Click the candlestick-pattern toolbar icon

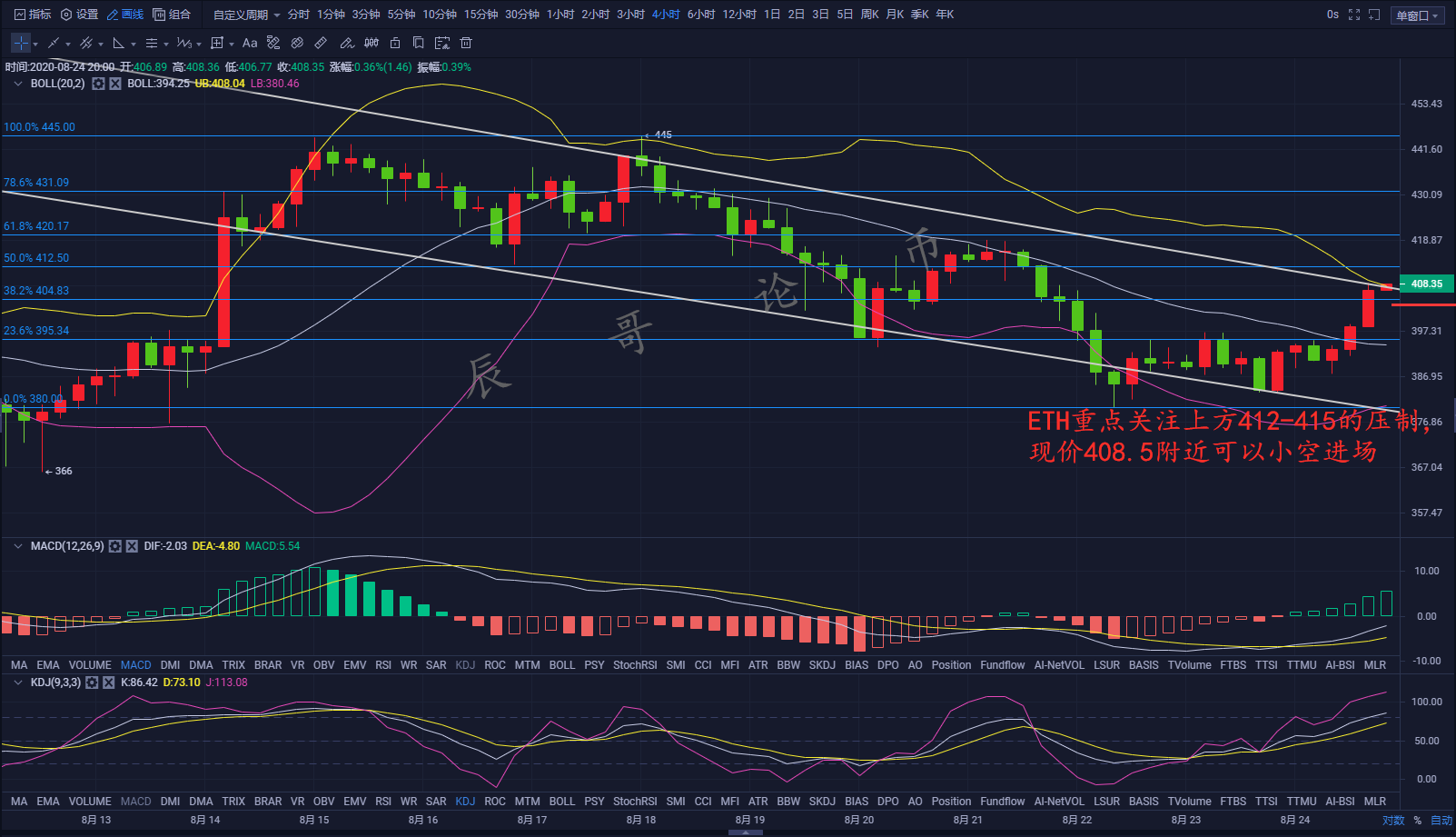pos(371,43)
